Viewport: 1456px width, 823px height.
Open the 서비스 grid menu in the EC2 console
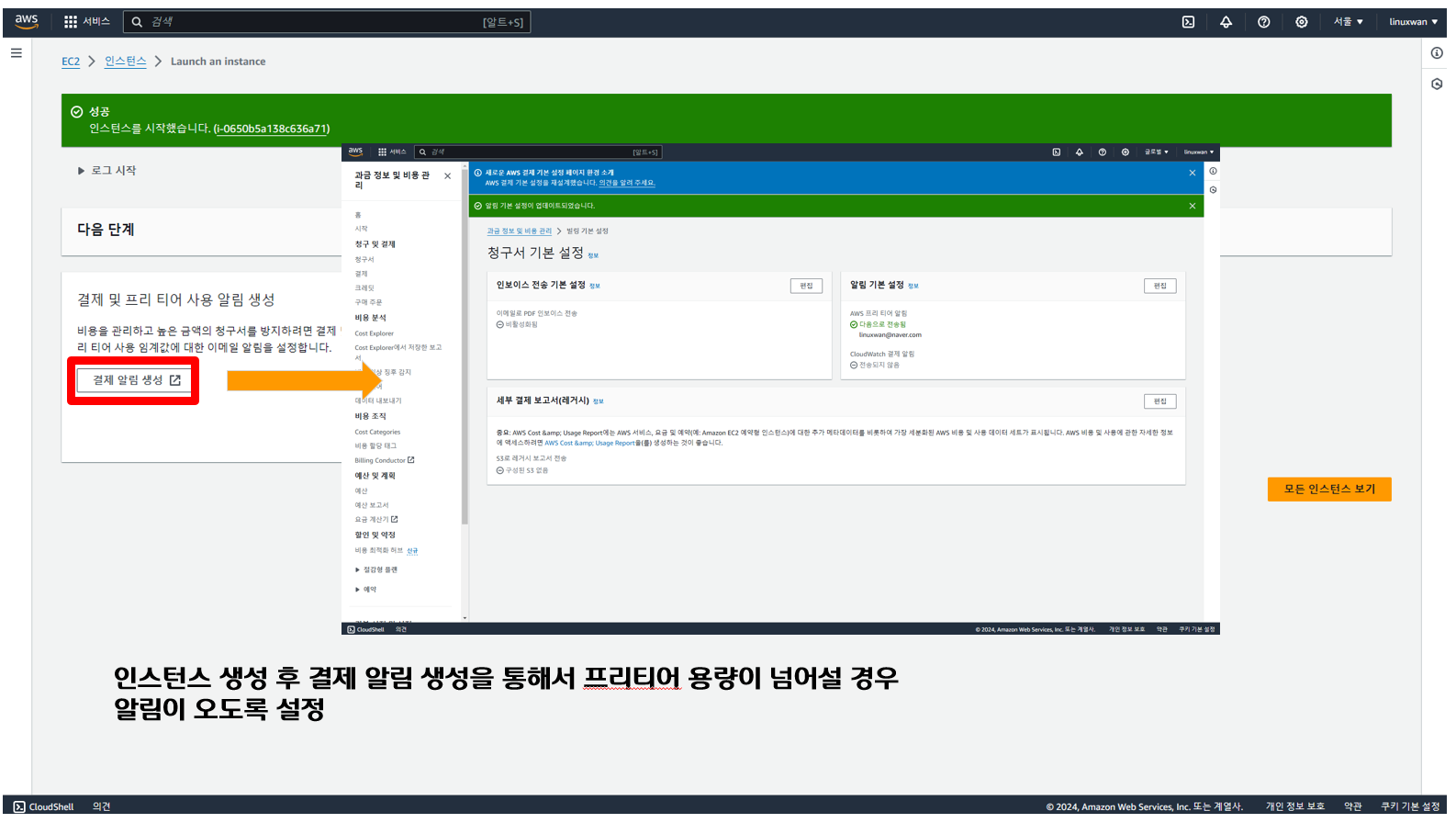(x=87, y=22)
